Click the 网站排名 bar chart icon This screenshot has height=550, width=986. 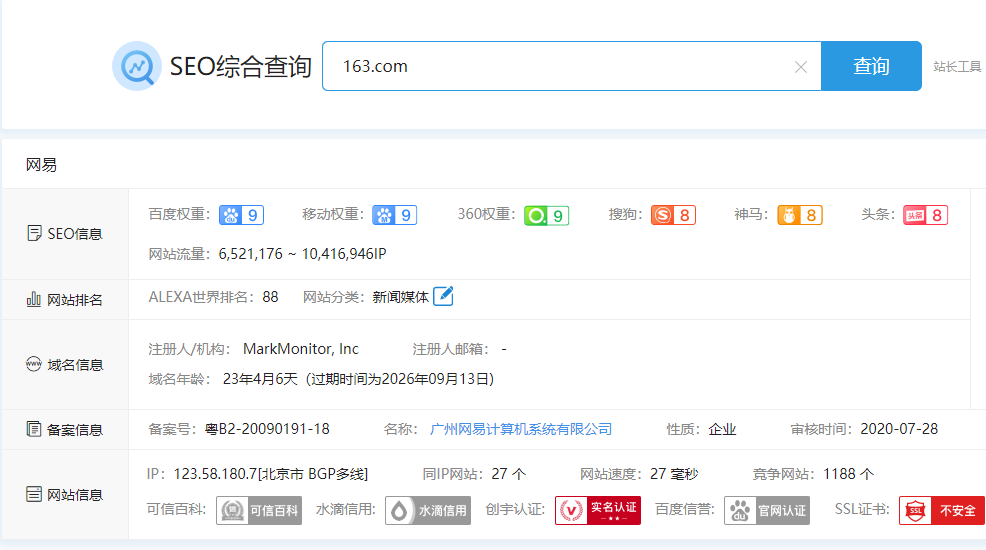[x=33, y=299]
